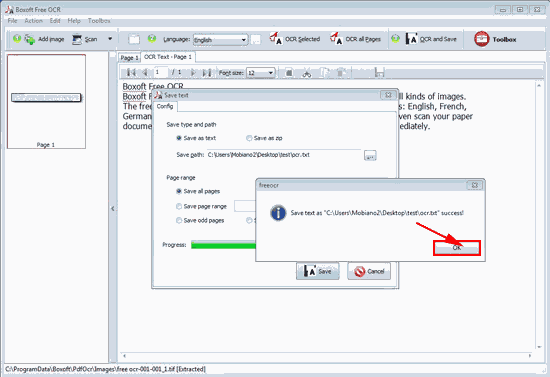This screenshot has width=550, height=377.
Task: Switch to the Page 1 tab
Action: pyautogui.click(x=129, y=58)
